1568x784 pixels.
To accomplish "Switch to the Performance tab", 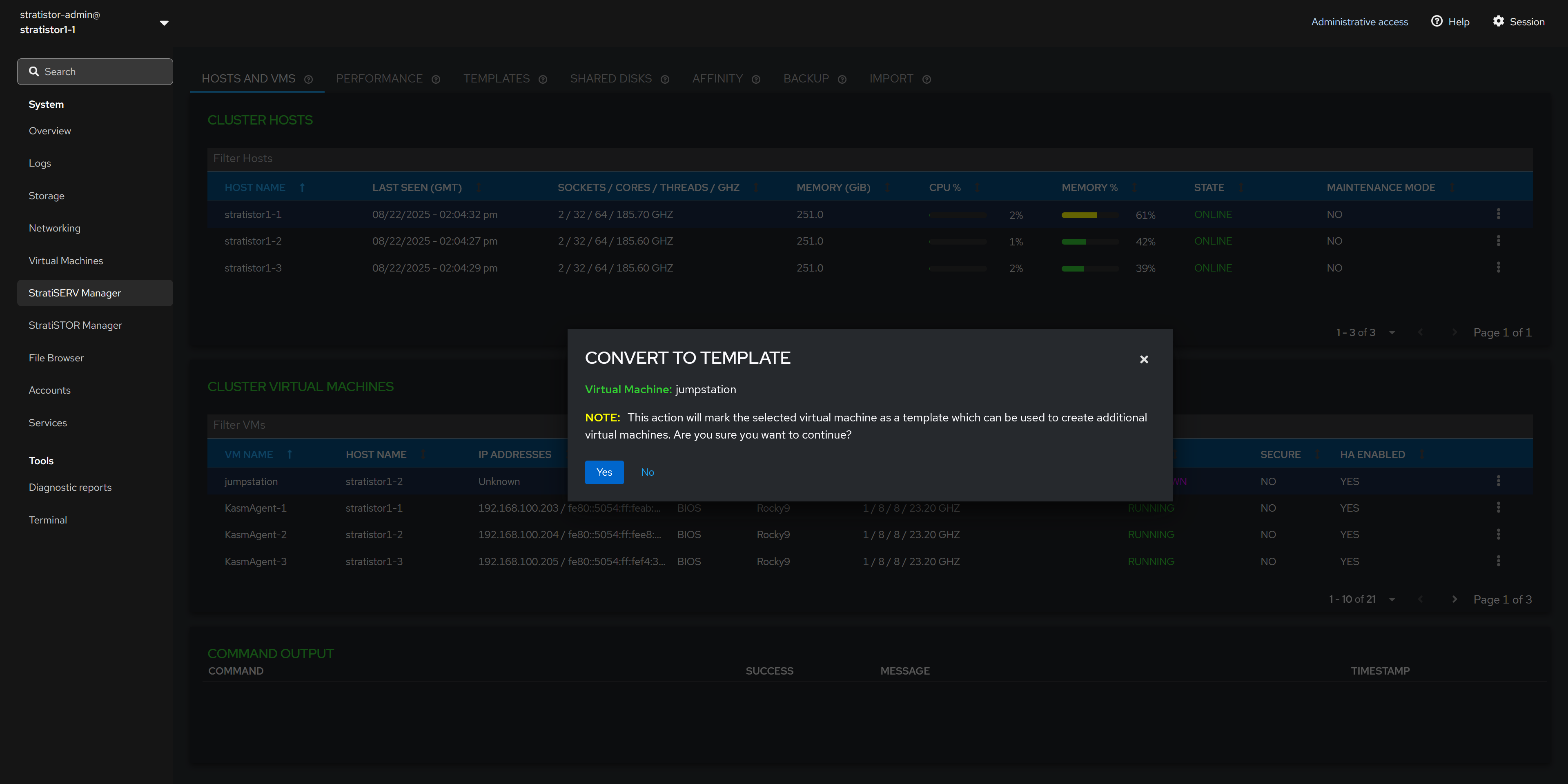I will (379, 79).
